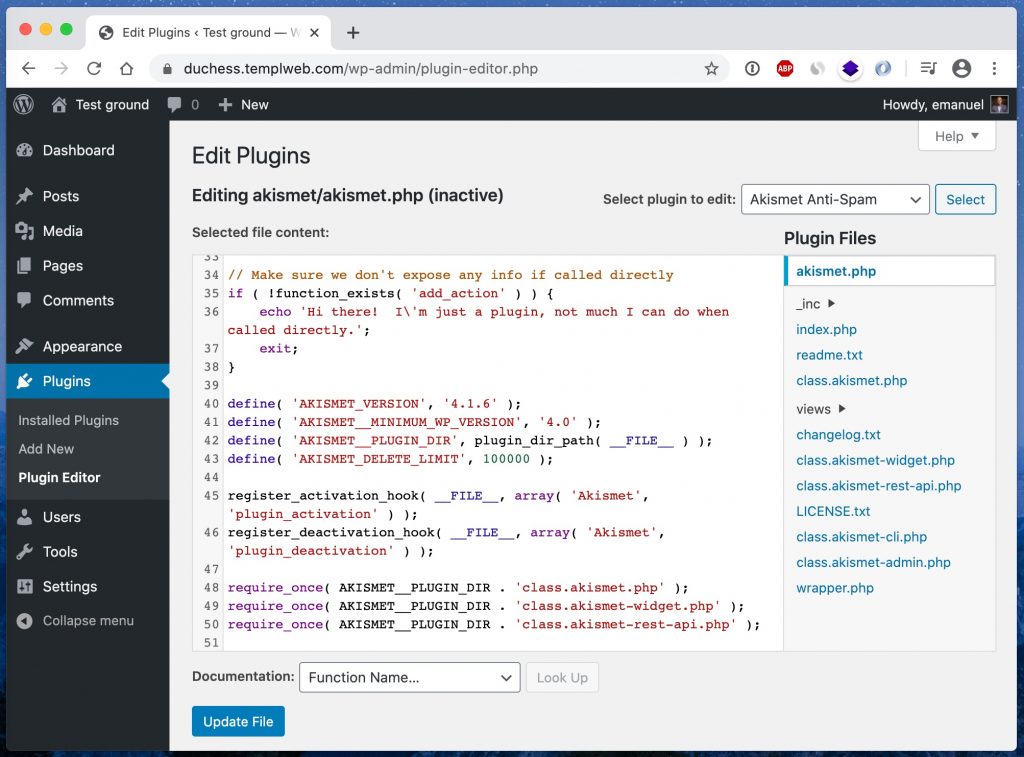
Task: Click the WordPress logo icon
Action: tap(24, 105)
